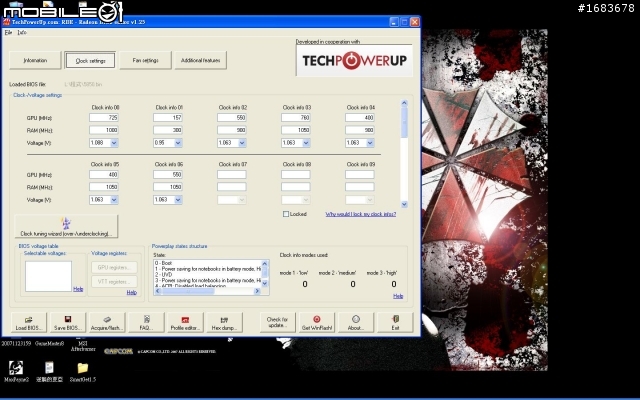Screen dimensions: 640x400
Task: Expand Clock info 05 voltage dropdown
Action: point(114,200)
